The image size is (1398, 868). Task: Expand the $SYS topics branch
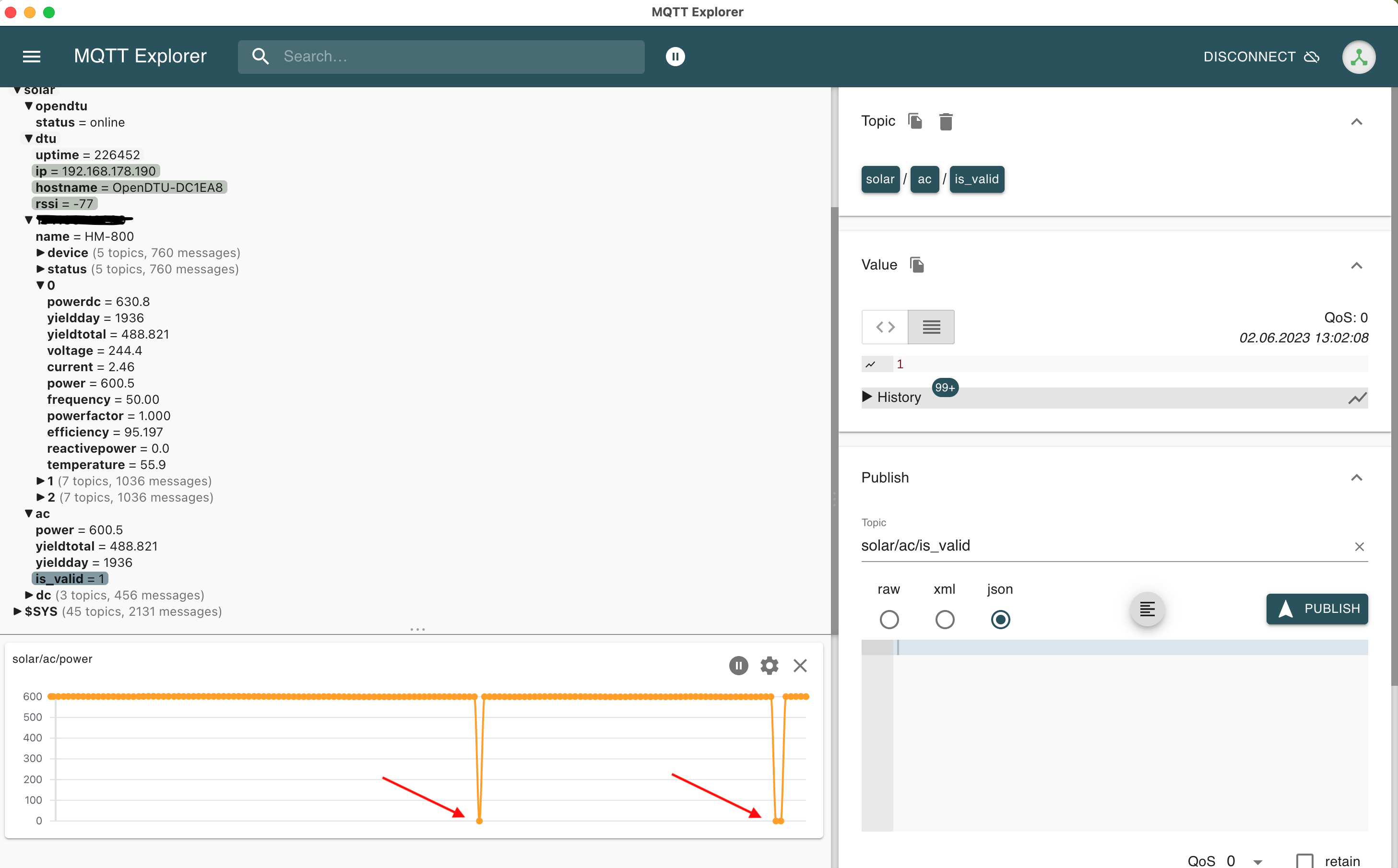coord(16,611)
